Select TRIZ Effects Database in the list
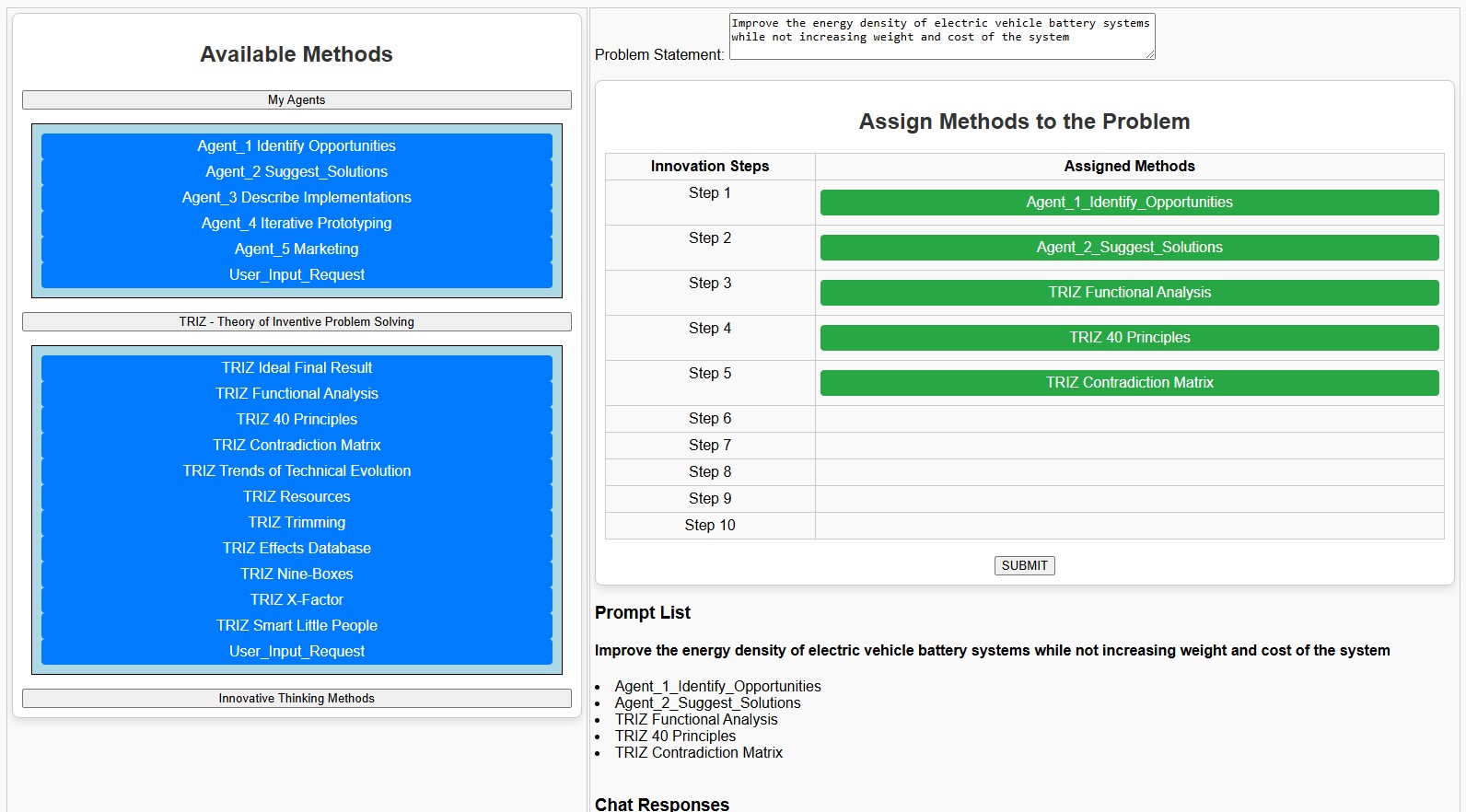This screenshot has width=1466, height=812. [297, 548]
